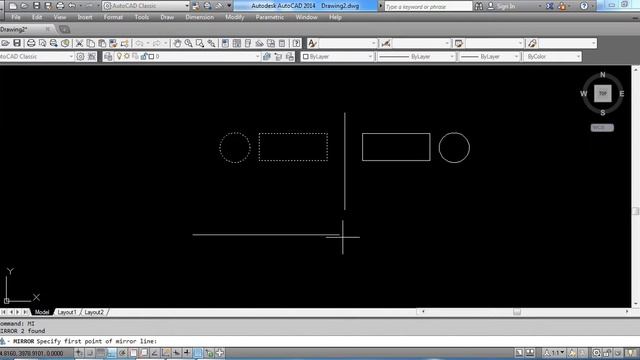The height and width of the screenshot is (360, 640).
Task: Click the Save icon in the quick access toolbar
Action: click(x=36, y=6)
